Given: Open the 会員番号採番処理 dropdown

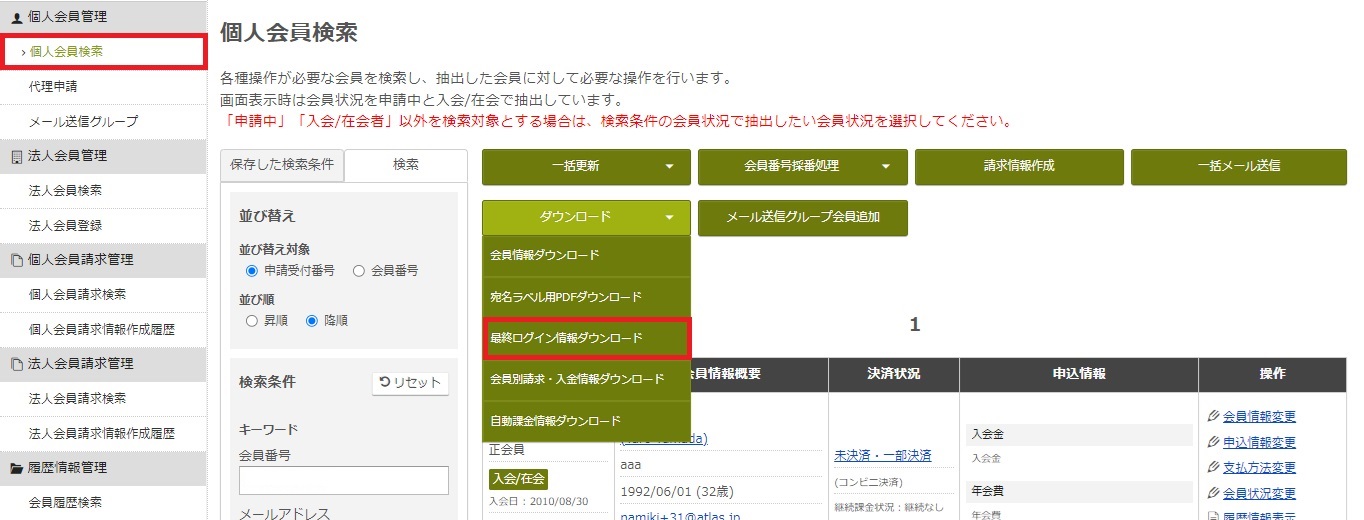Looking at the screenshot, I should point(803,167).
